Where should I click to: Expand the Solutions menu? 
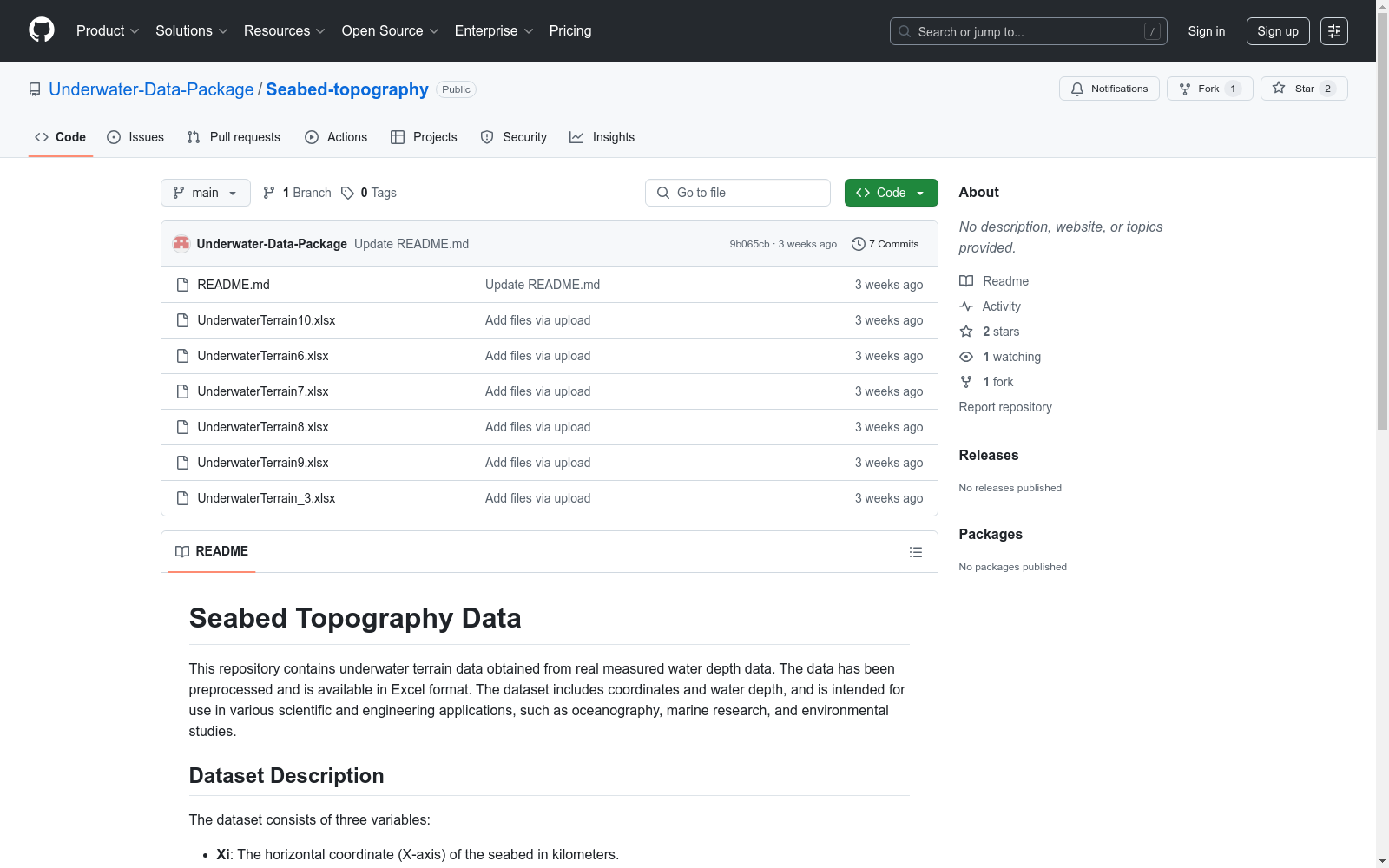(x=192, y=31)
